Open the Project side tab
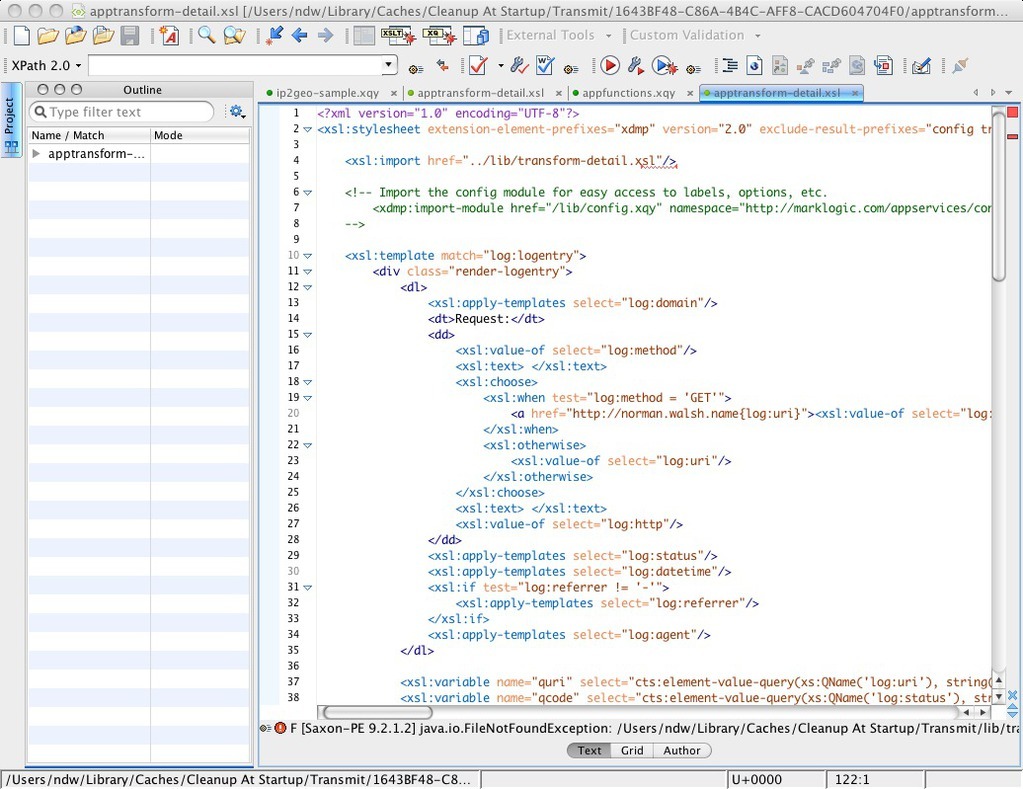Image resolution: width=1023 pixels, height=789 pixels. click(10, 120)
